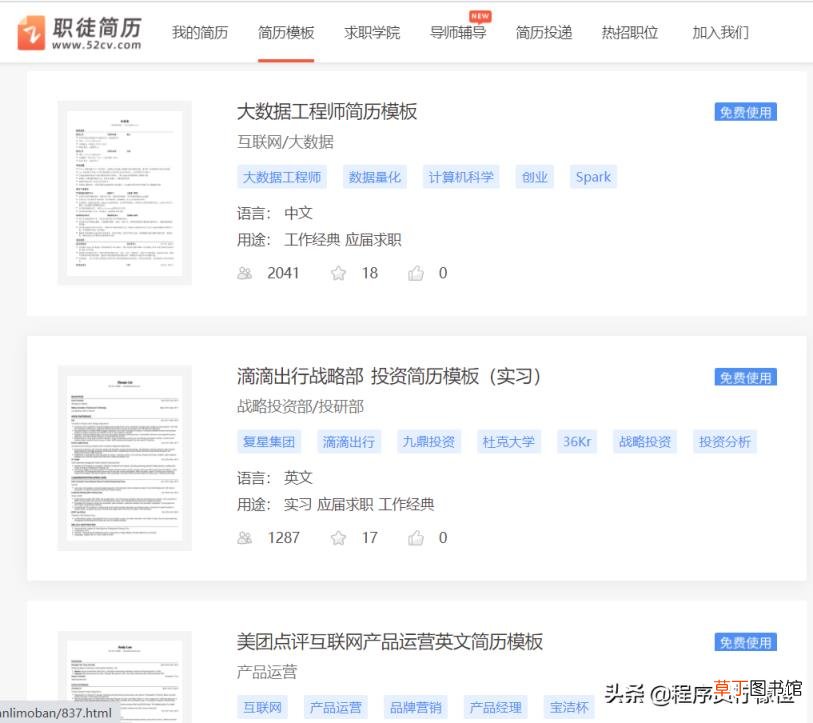Select the 宝洁杯 tag
This screenshot has width=813, height=723.
[569, 707]
